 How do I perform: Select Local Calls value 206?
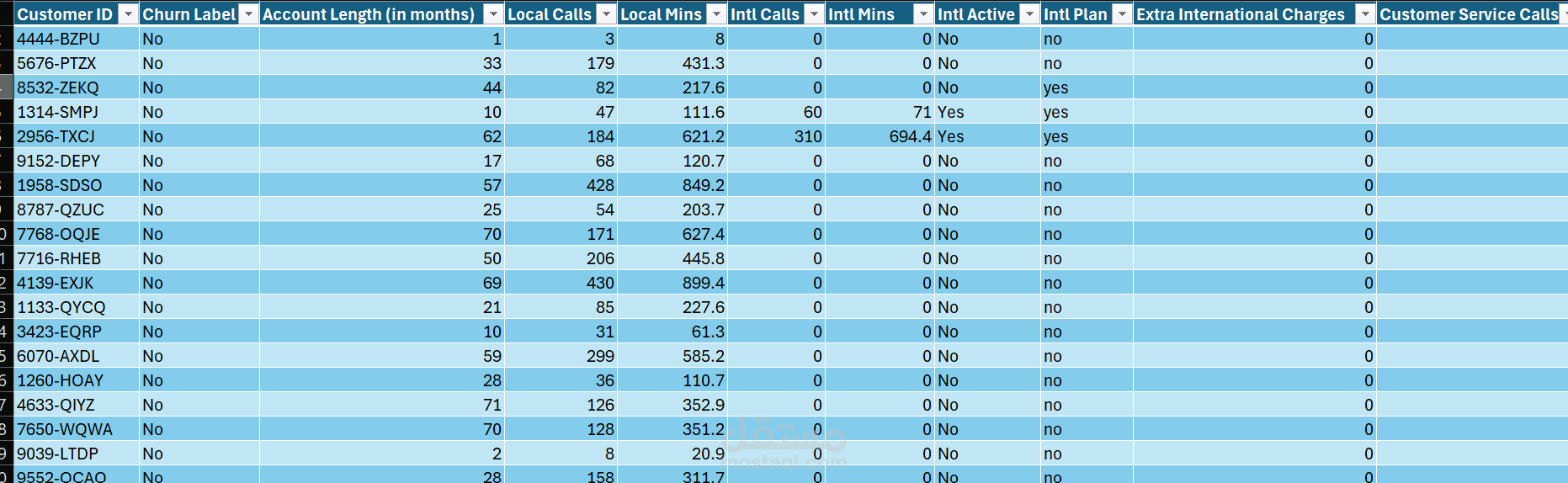pos(561,258)
